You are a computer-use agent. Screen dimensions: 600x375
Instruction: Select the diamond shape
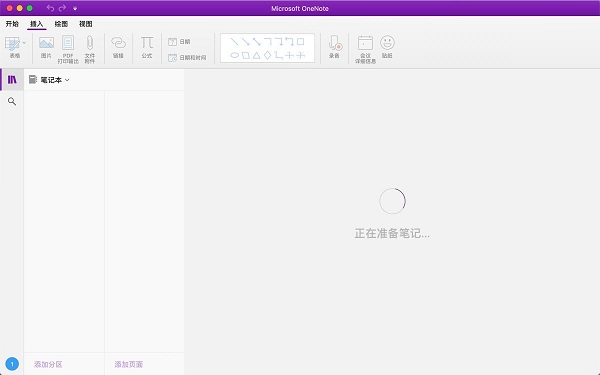tap(267, 55)
